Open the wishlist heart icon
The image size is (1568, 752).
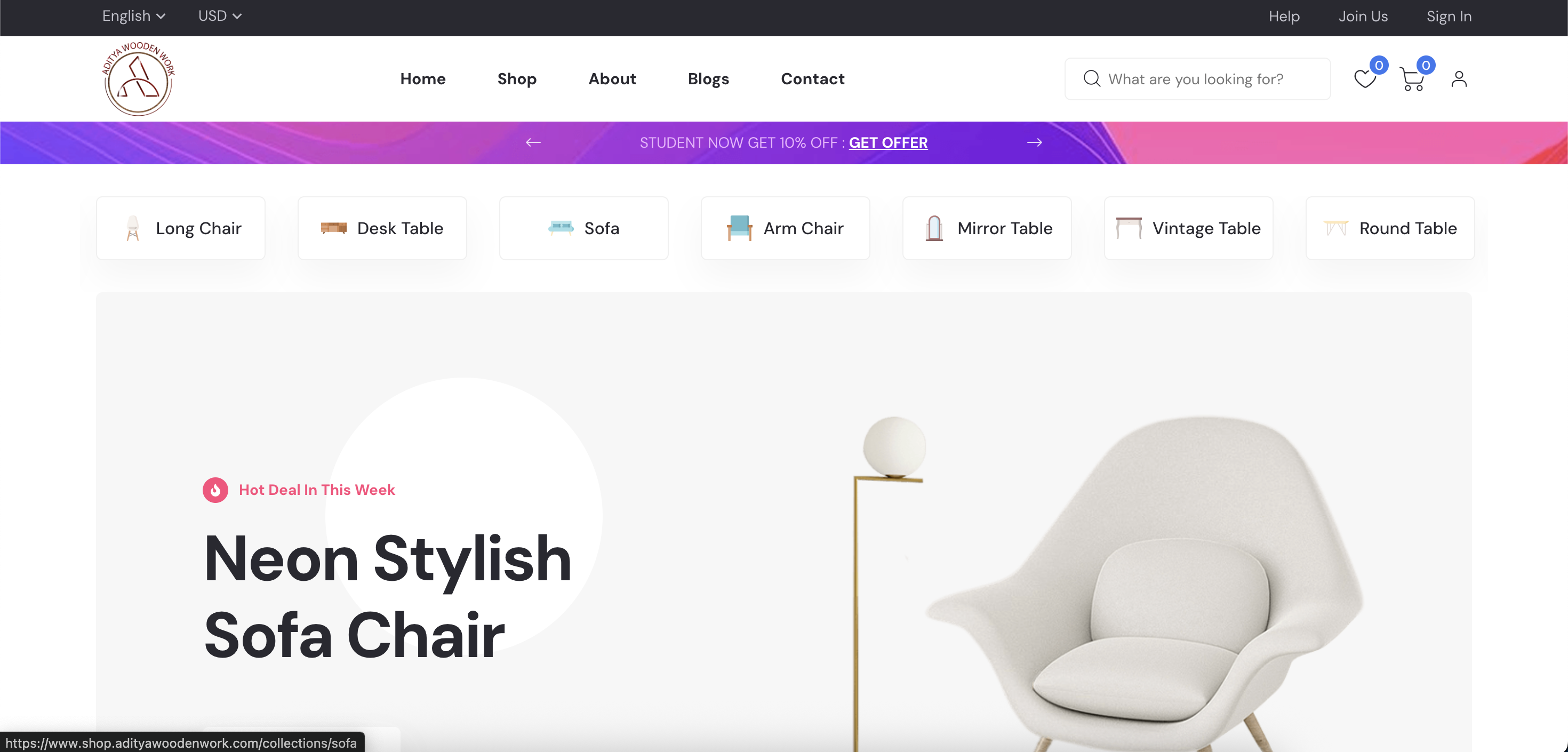click(x=1364, y=79)
